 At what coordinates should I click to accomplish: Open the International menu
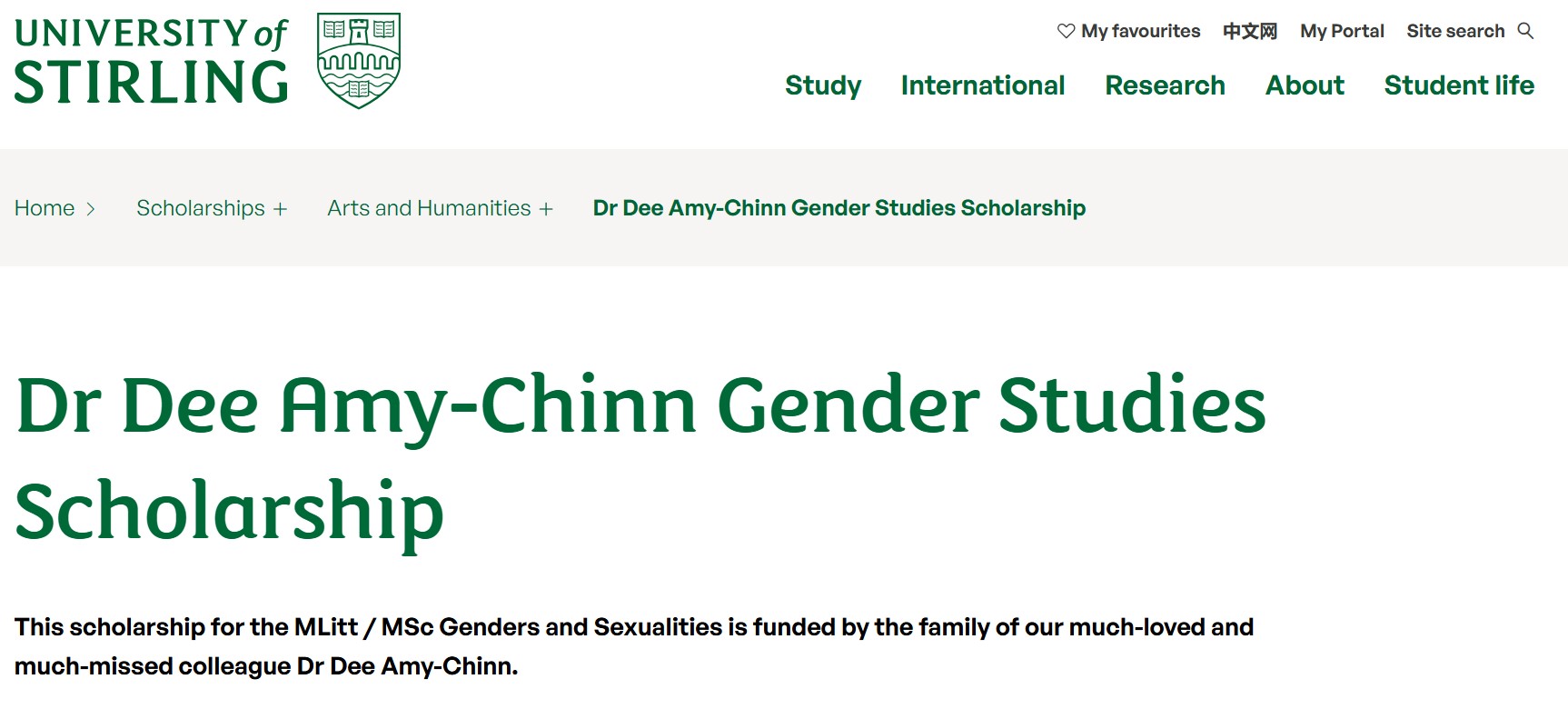[982, 85]
